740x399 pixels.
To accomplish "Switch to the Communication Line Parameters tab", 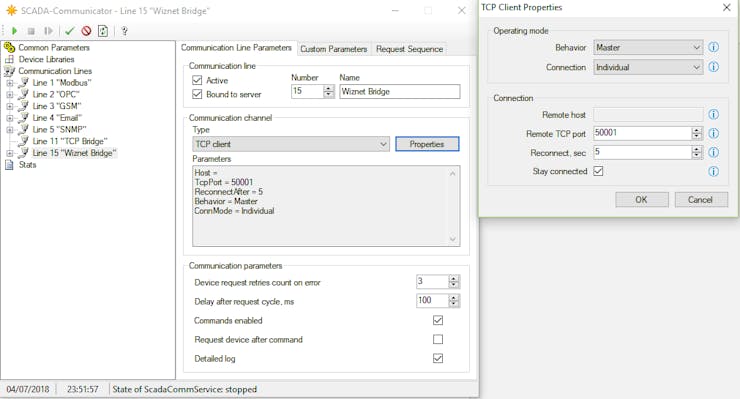I will (236, 48).
